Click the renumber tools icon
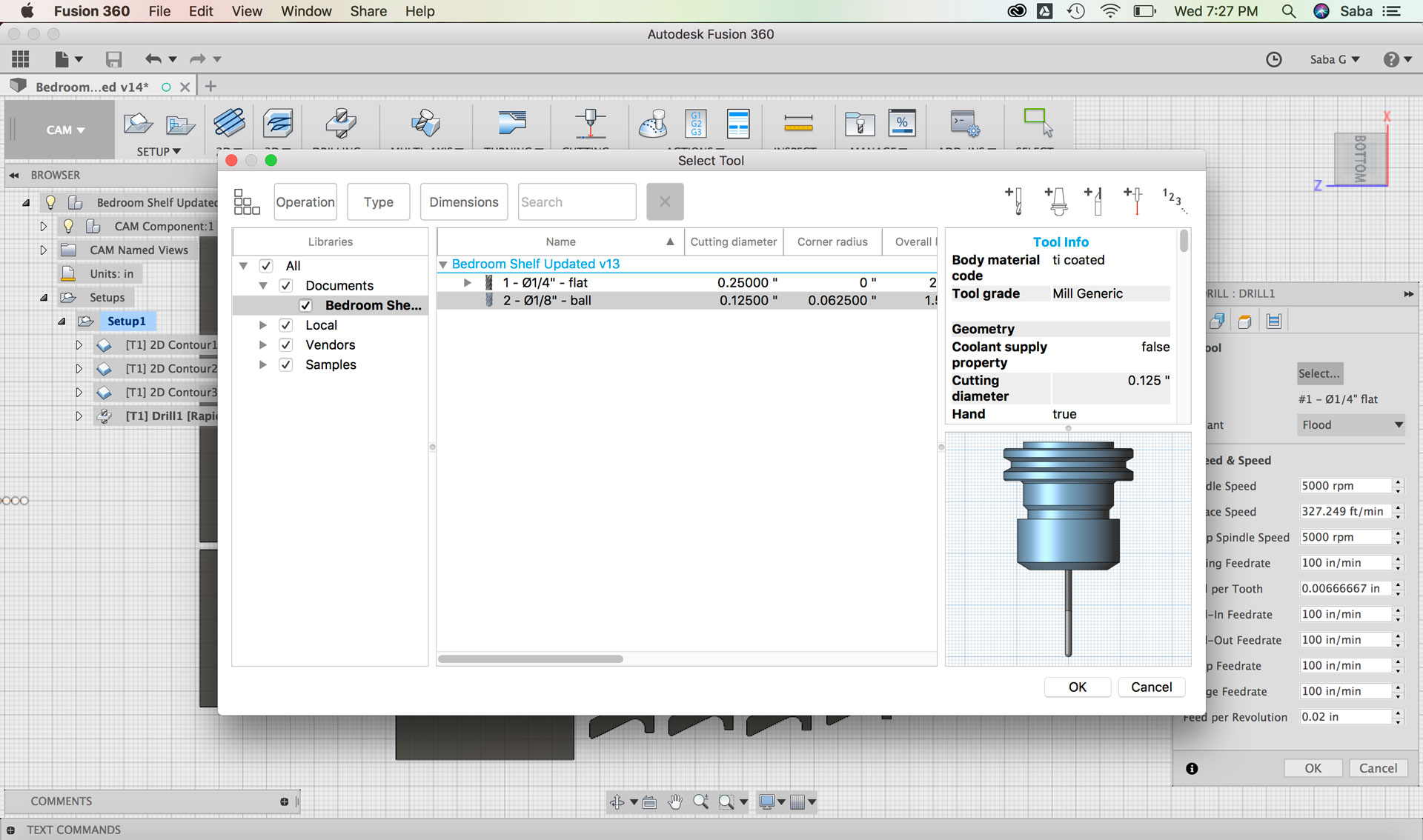1423x840 pixels. point(1172,200)
